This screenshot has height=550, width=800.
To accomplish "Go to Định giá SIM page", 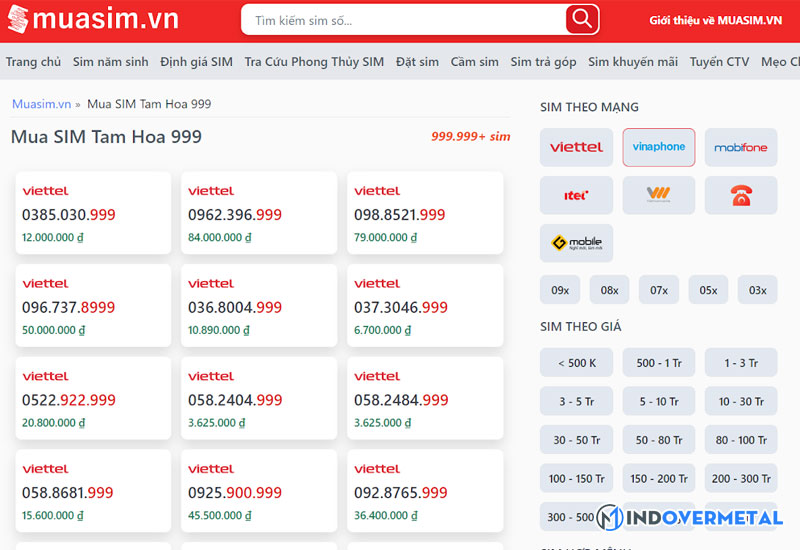I will point(196,62).
